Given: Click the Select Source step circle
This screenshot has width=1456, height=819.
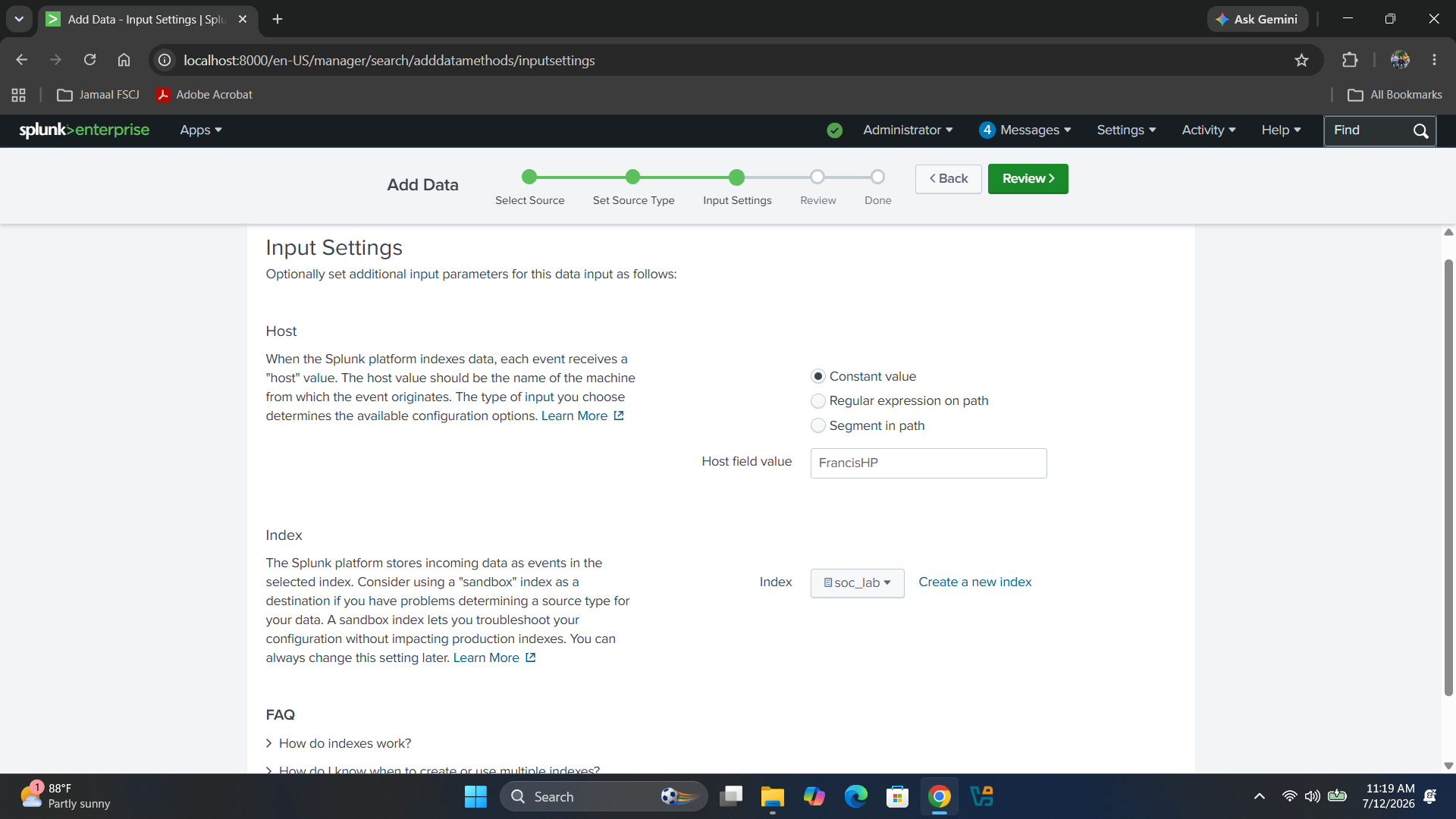Looking at the screenshot, I should point(529,177).
